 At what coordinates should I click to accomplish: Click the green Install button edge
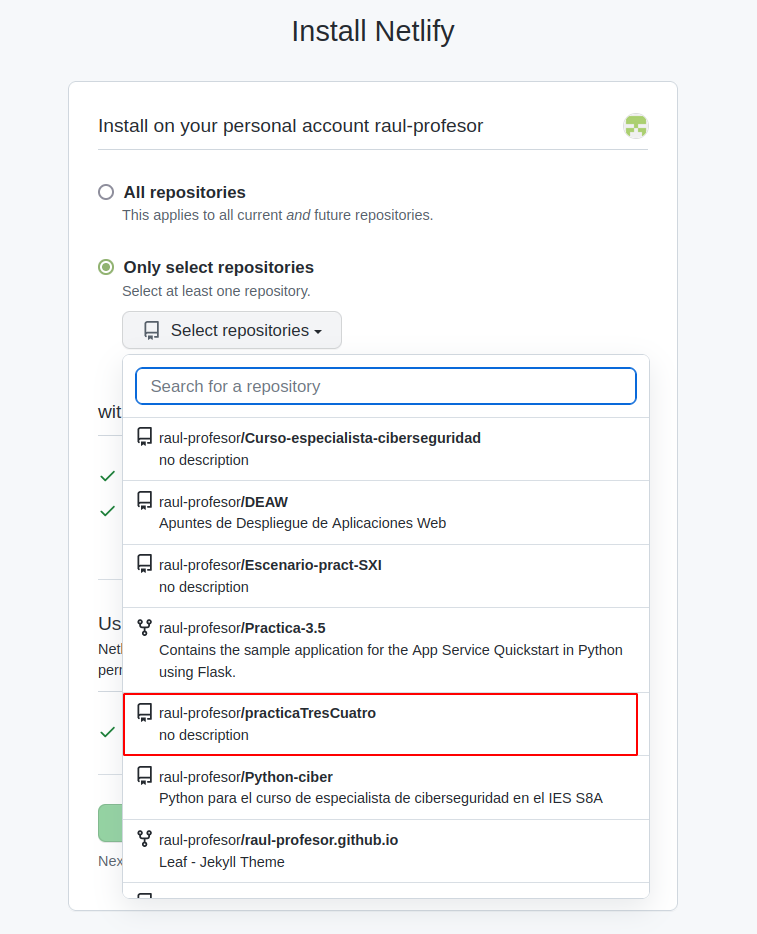click(x=110, y=823)
